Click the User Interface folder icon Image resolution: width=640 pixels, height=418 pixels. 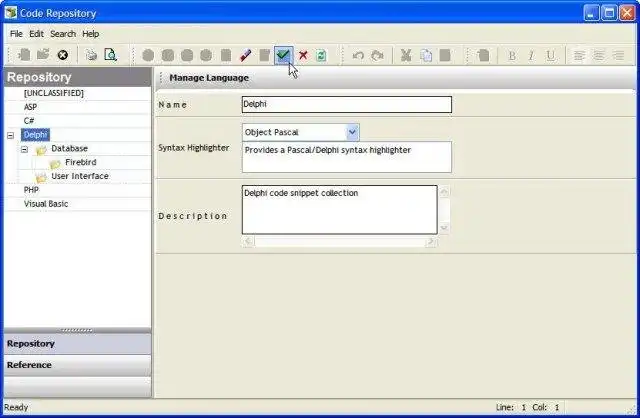(x=41, y=178)
